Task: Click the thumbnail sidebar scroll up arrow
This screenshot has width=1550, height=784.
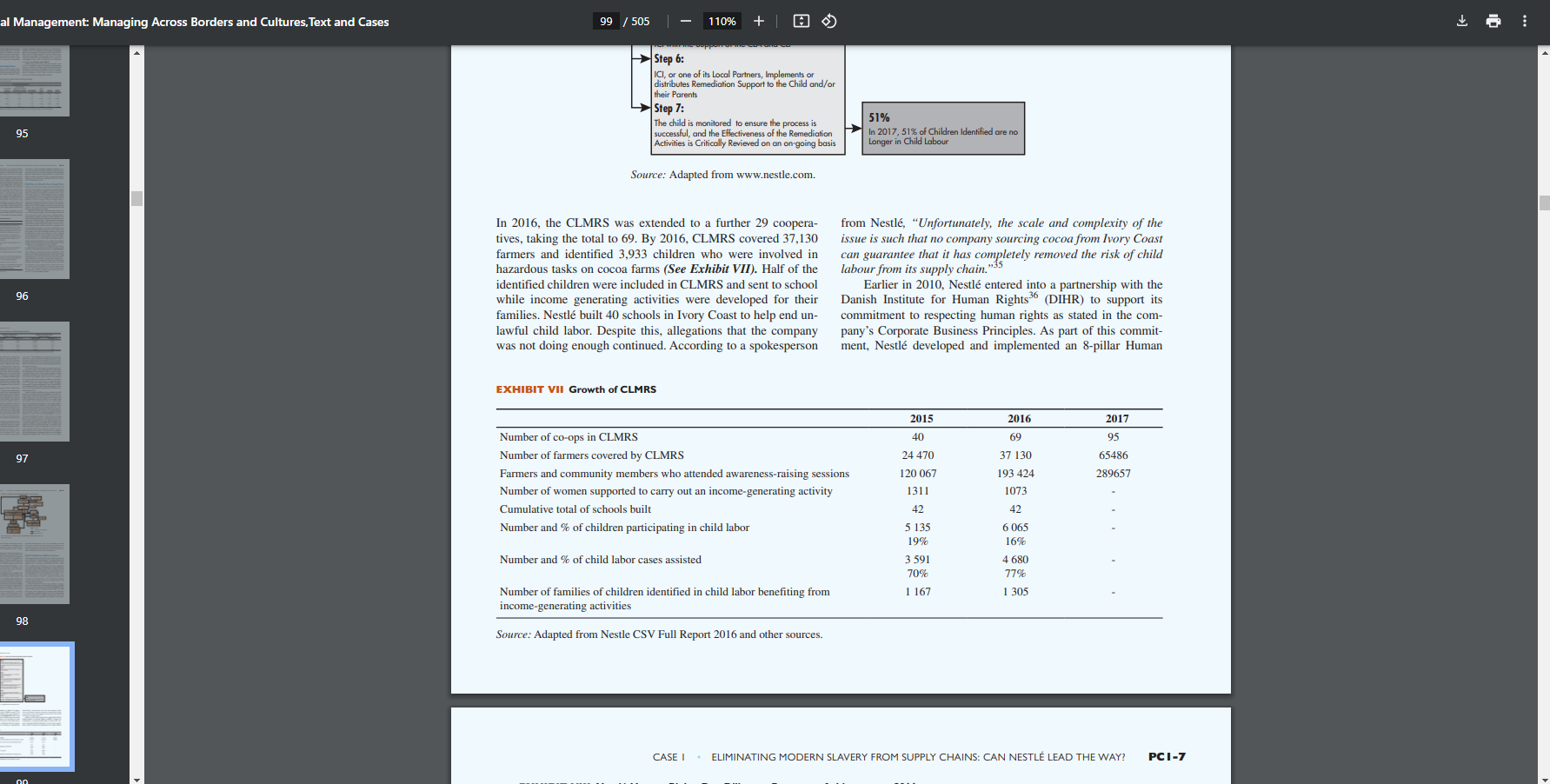Action: point(136,52)
